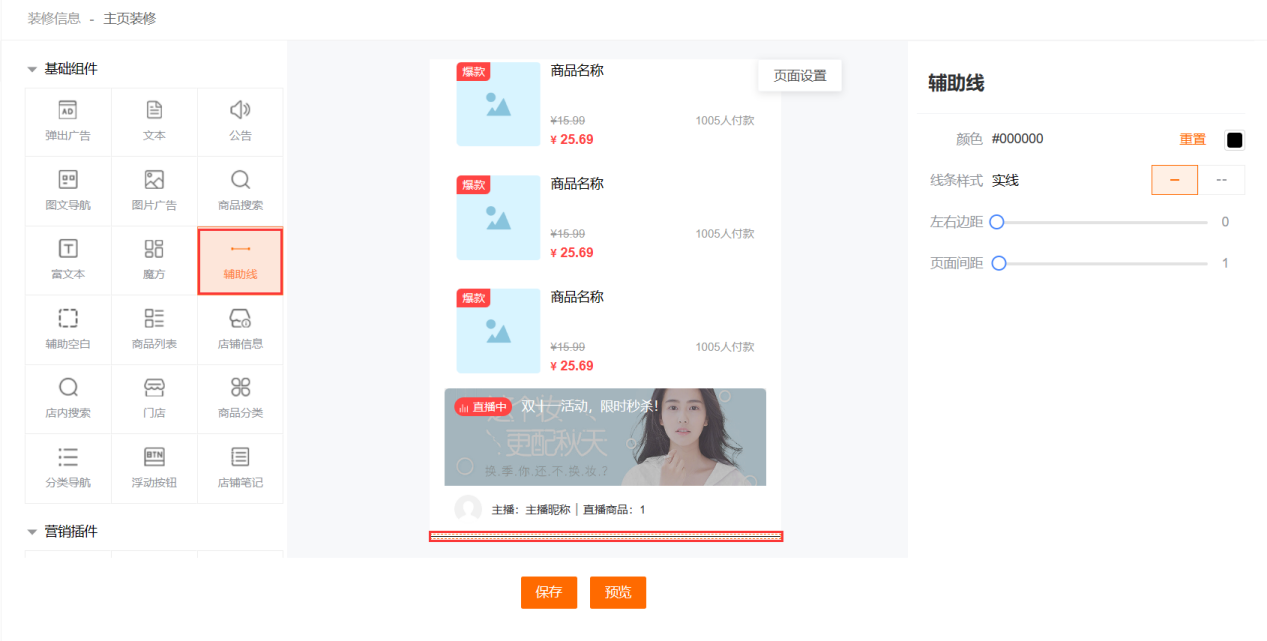This screenshot has width=1267, height=641.
Task: Click the 左右边距 slider handle
Action: tap(996, 222)
